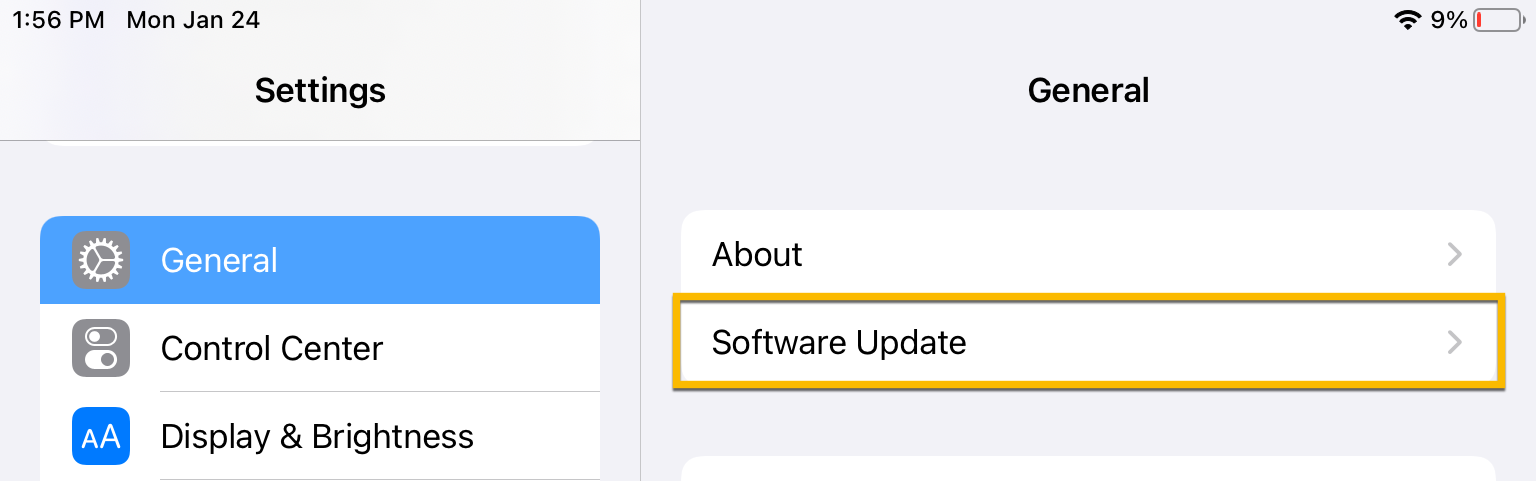
Task: Open Software Update via its chevron
Action: 1455,343
